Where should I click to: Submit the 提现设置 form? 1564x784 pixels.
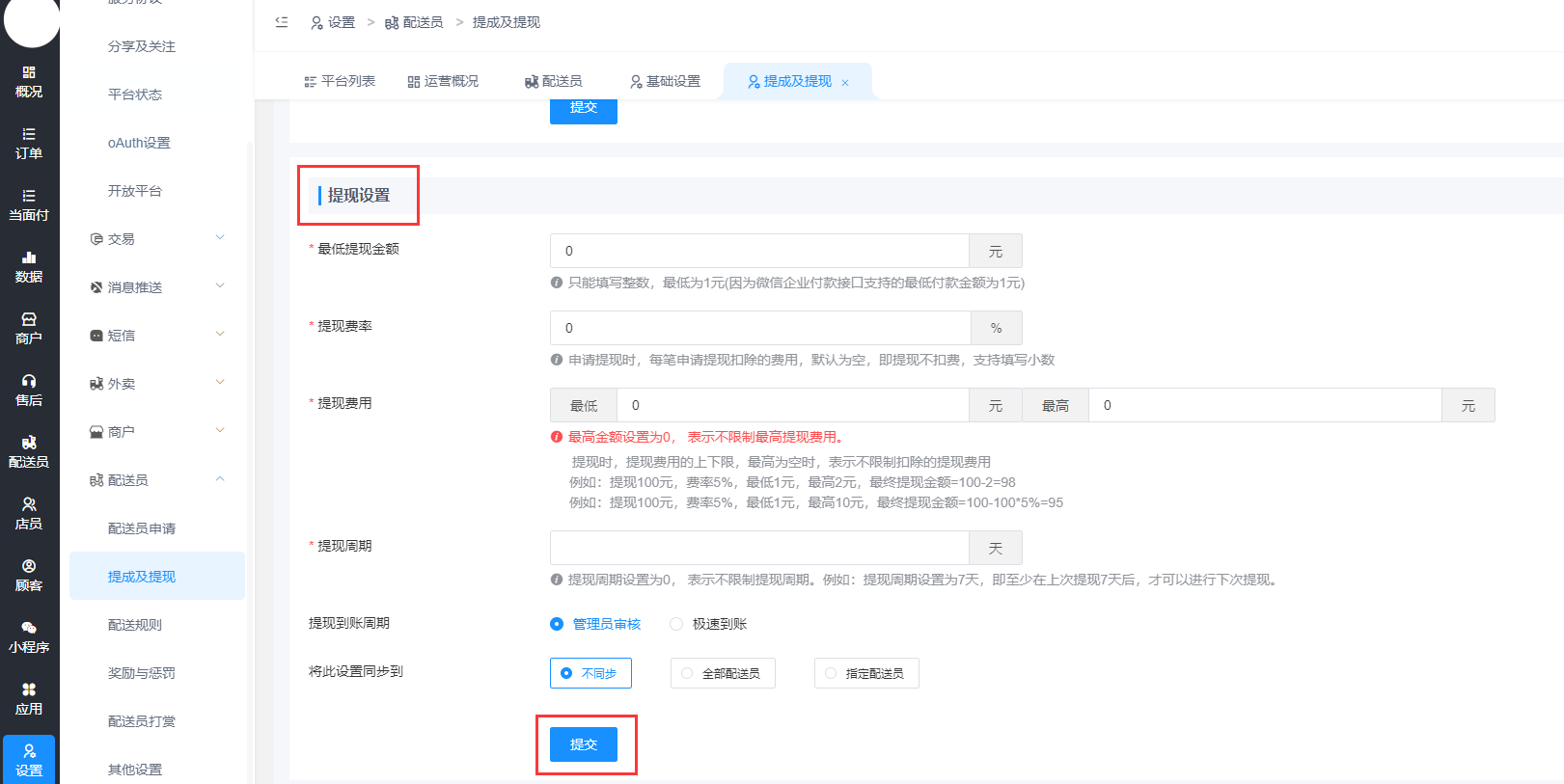tap(584, 744)
